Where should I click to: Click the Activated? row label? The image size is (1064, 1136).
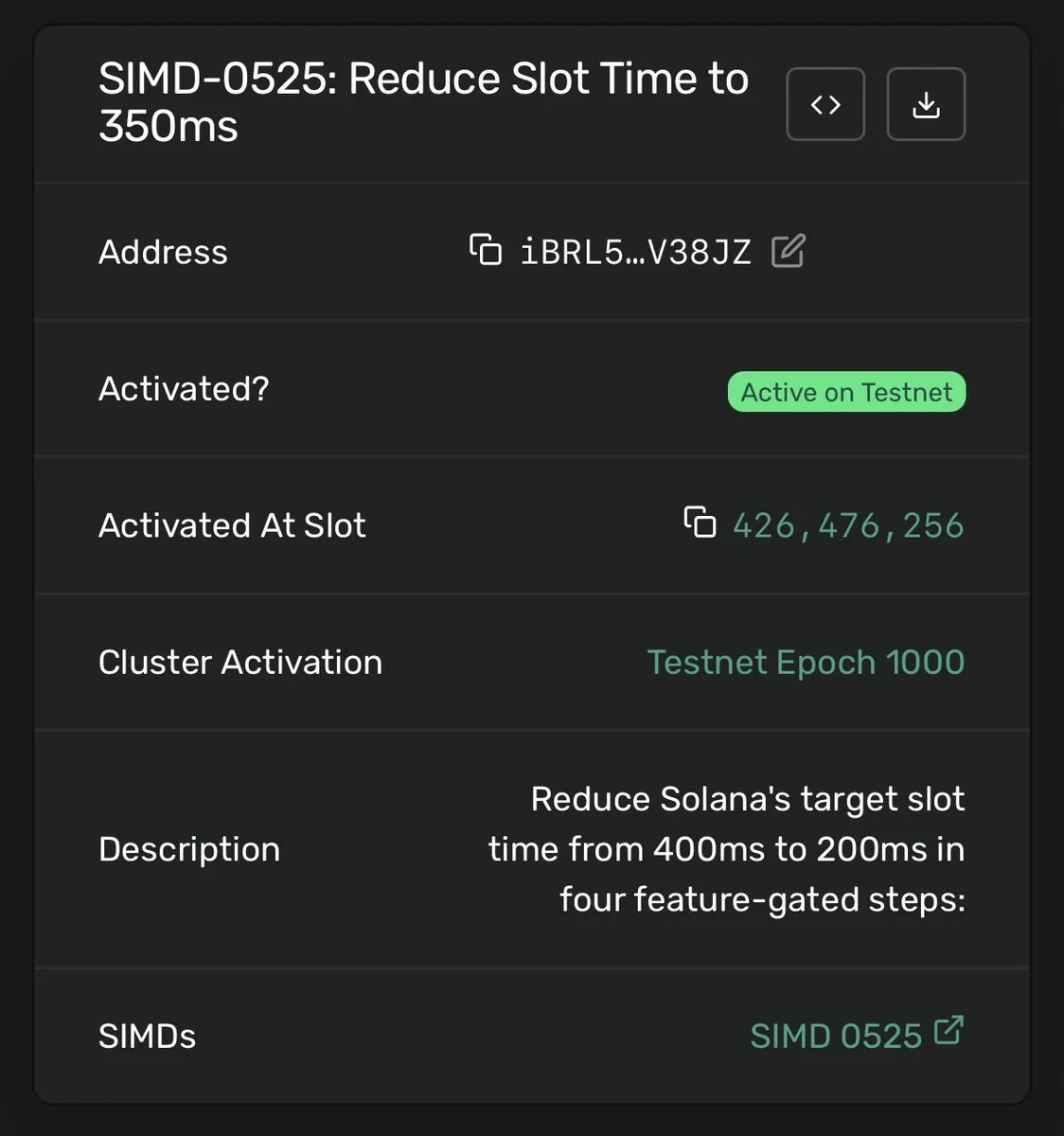click(184, 388)
